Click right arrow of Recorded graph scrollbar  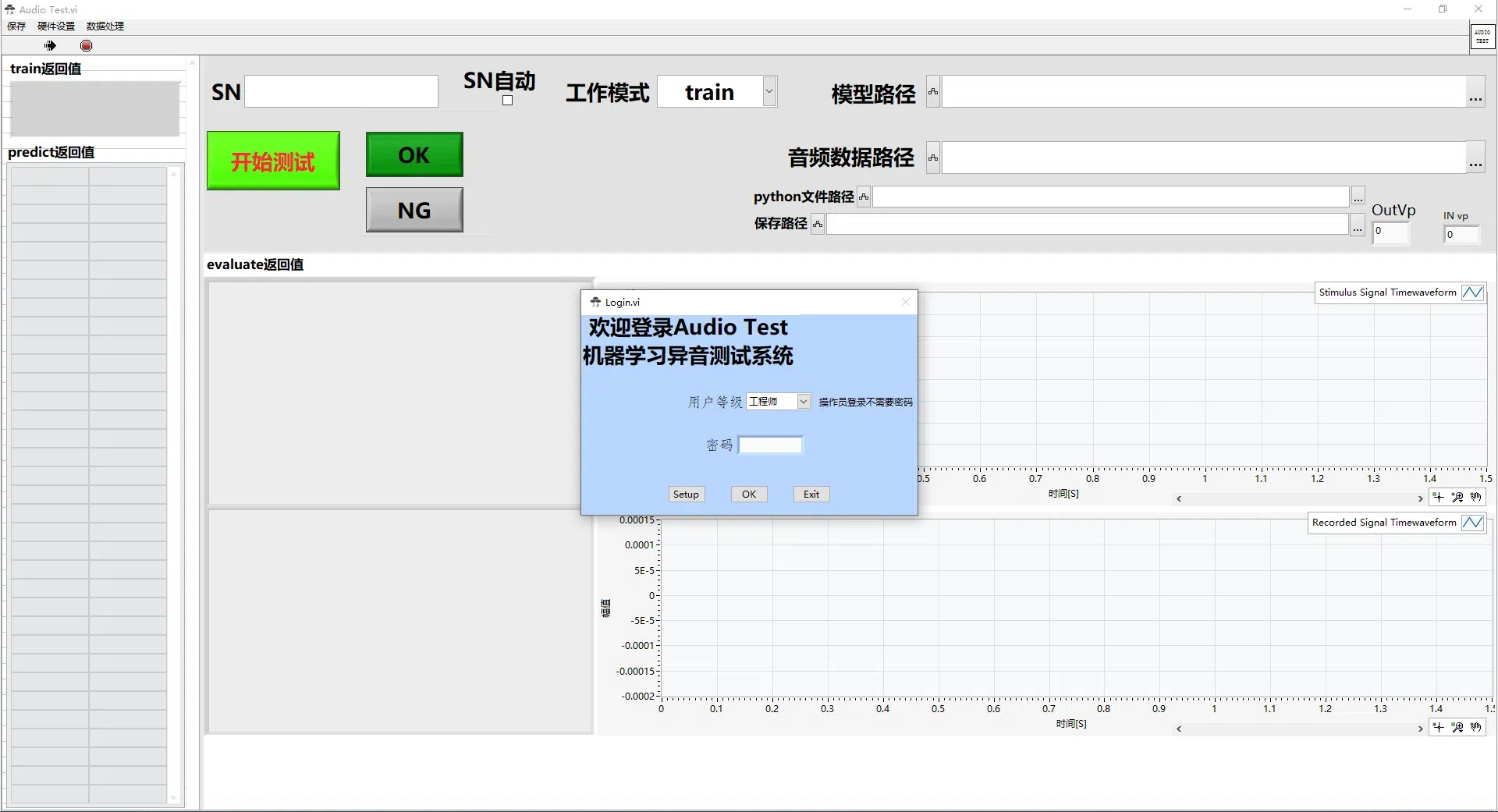1420,729
